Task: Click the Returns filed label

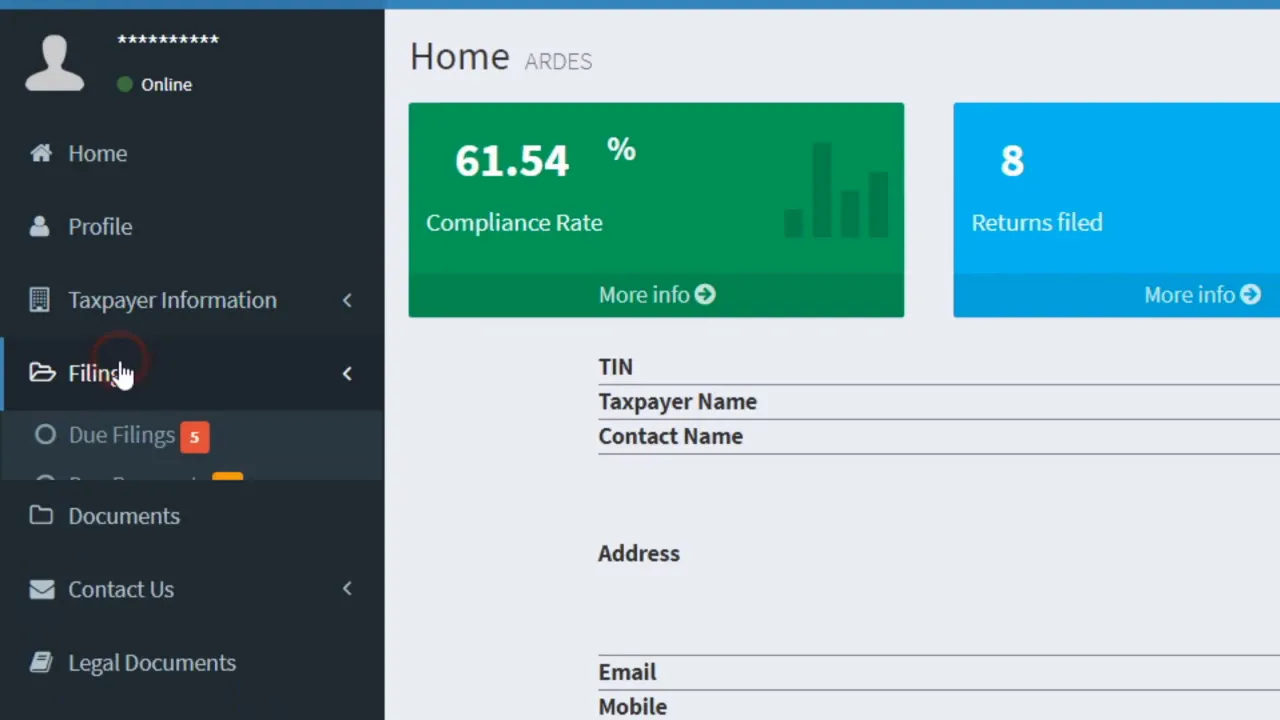Action: [1037, 222]
